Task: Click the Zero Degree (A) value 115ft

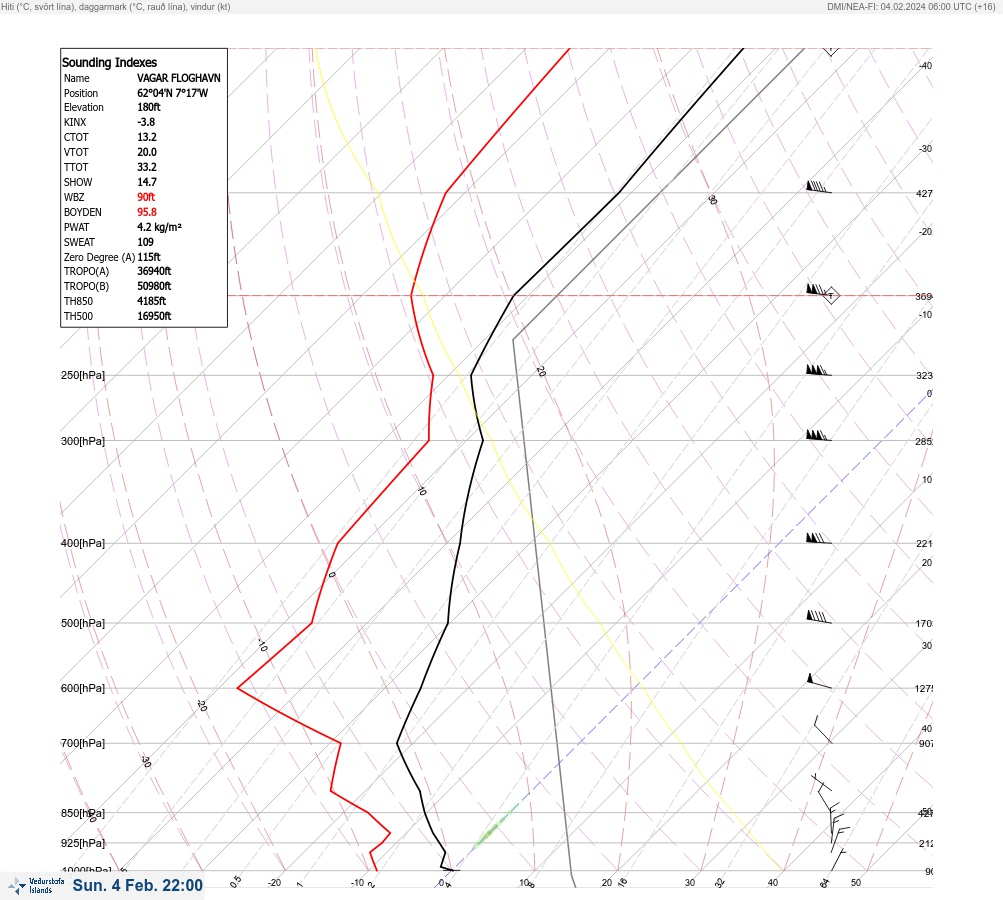Action: tap(149, 257)
